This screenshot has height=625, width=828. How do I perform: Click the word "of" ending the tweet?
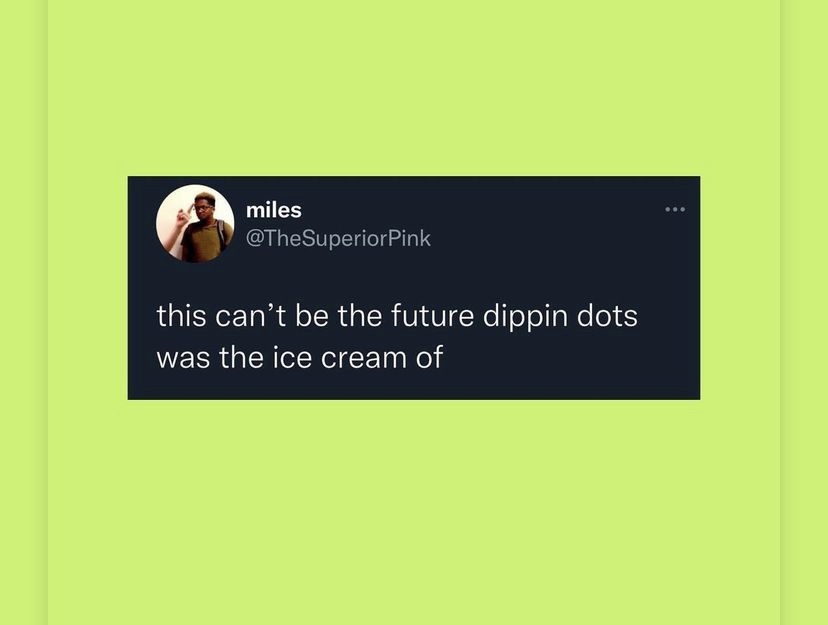coord(429,357)
